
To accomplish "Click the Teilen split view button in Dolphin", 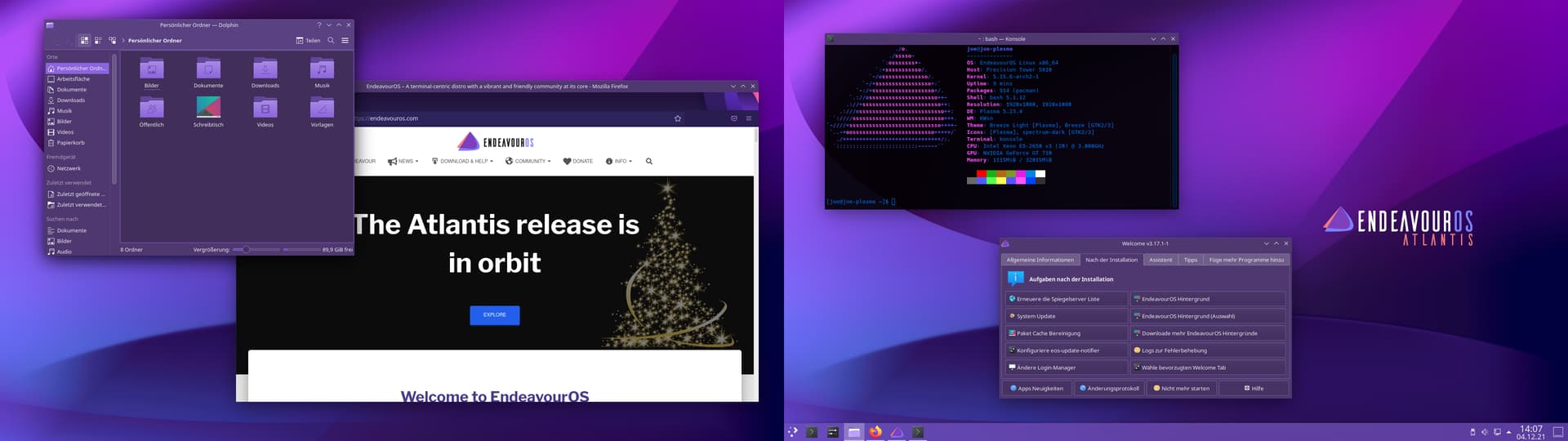I will tap(308, 40).
